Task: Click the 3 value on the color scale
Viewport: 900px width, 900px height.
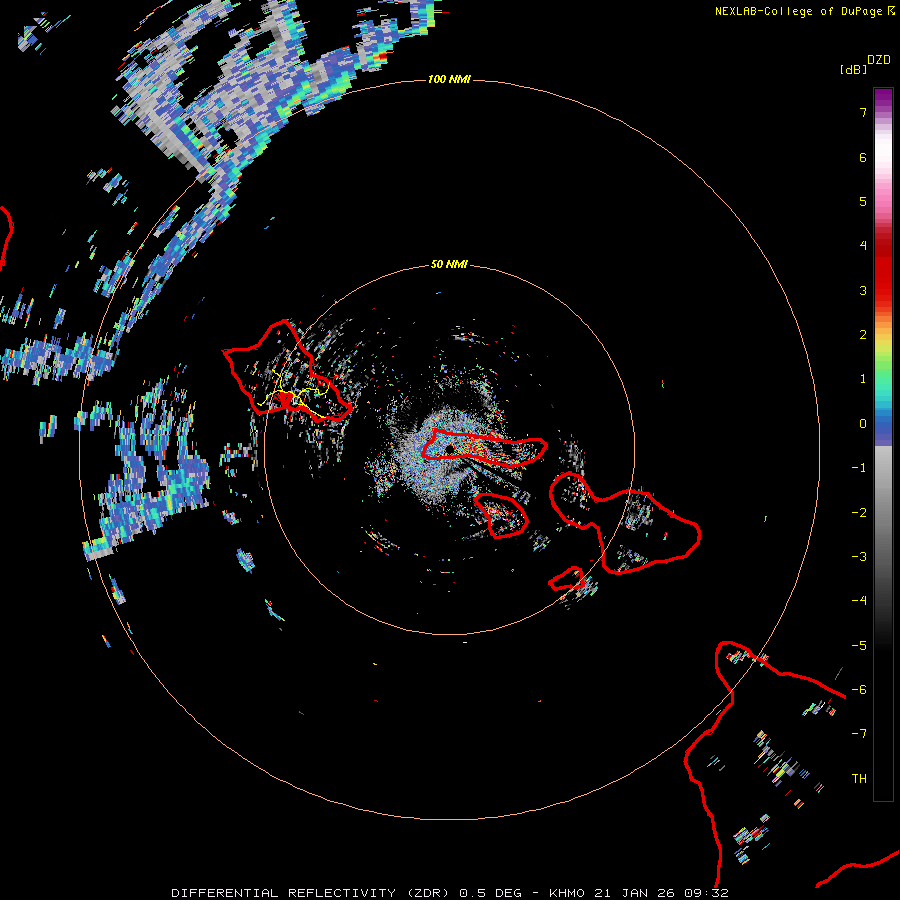Action: tap(863, 290)
